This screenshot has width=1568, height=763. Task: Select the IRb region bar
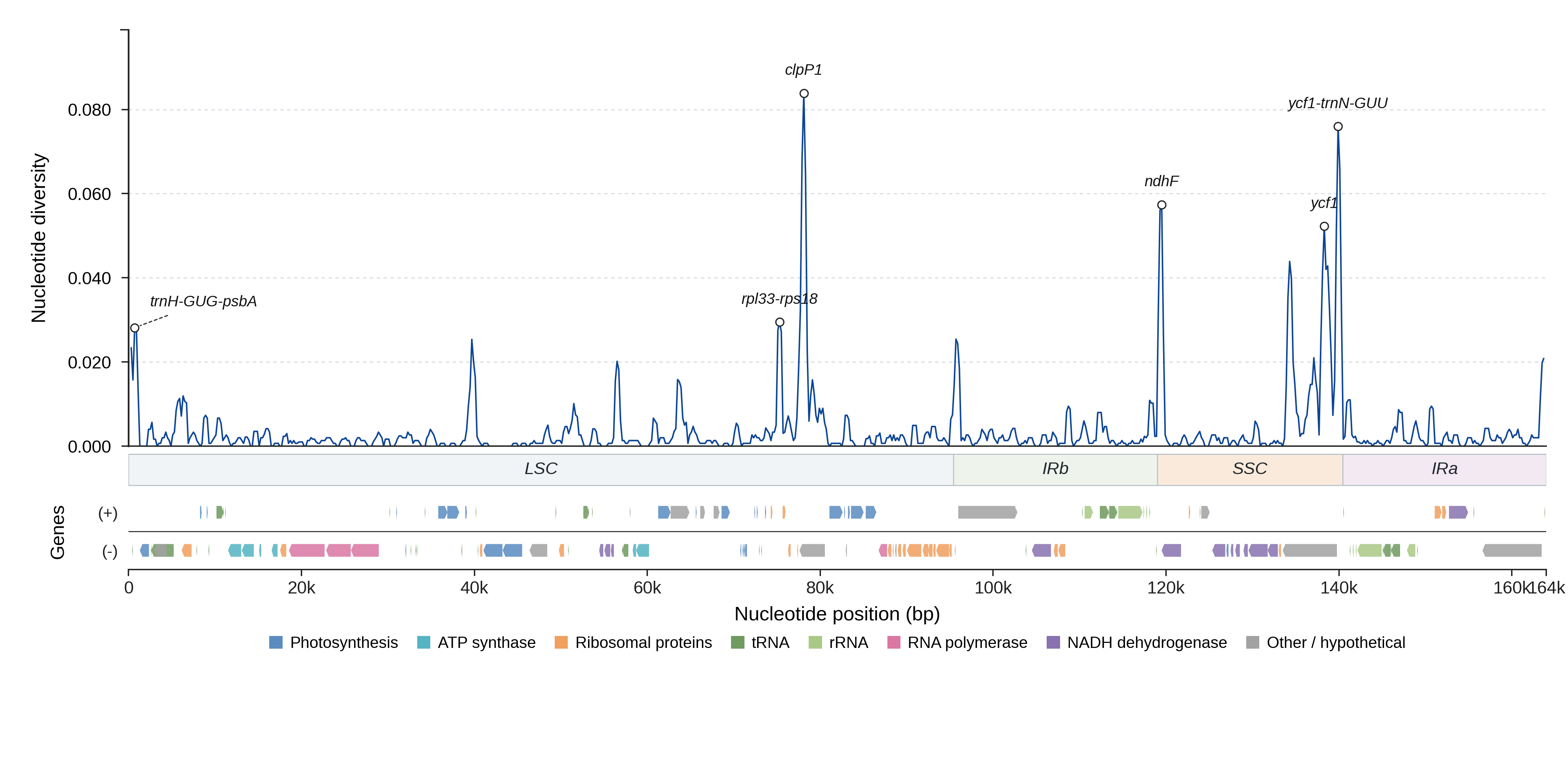pos(1055,469)
